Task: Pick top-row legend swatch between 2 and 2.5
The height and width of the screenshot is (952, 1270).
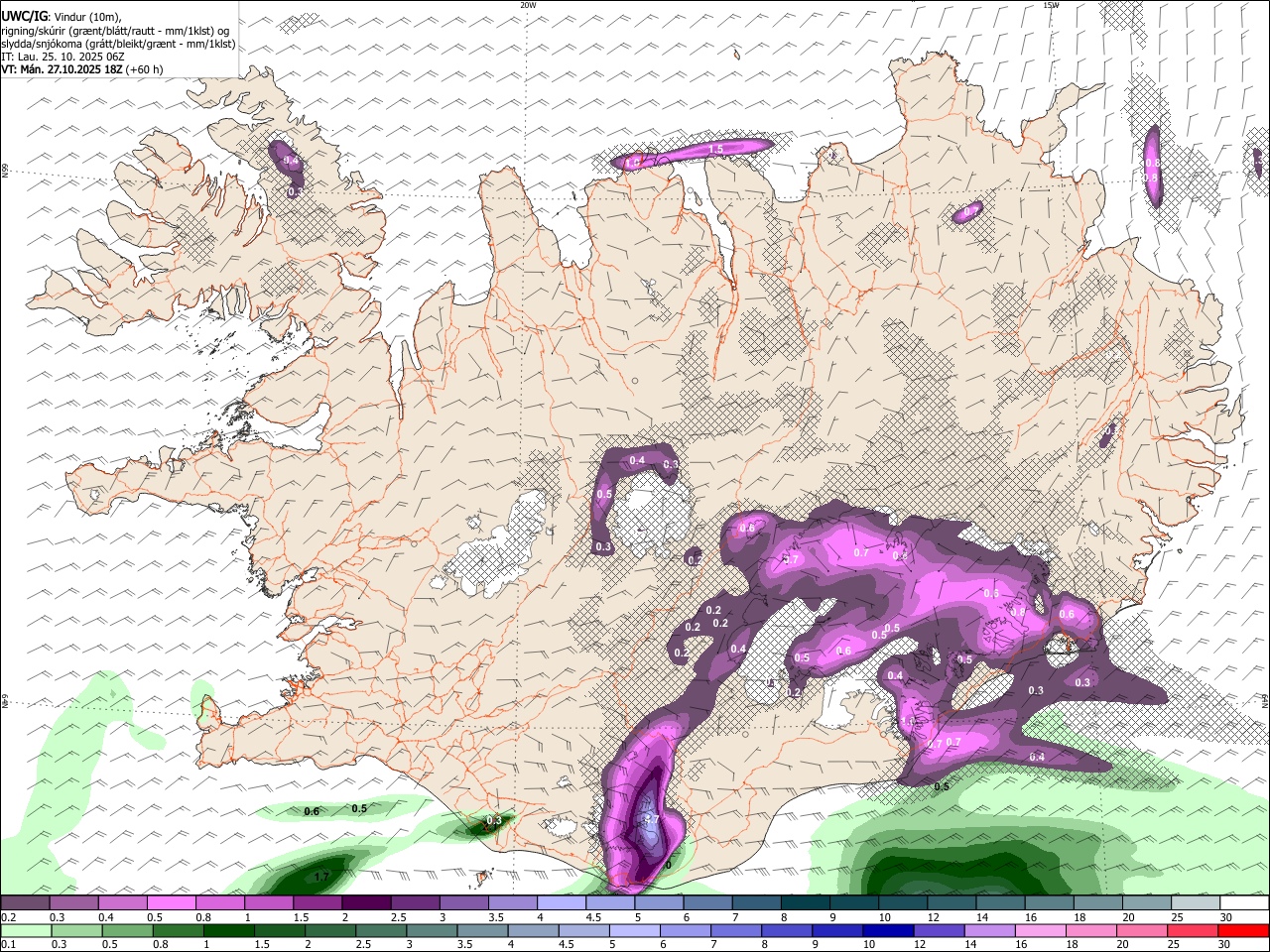Action: click(366, 902)
